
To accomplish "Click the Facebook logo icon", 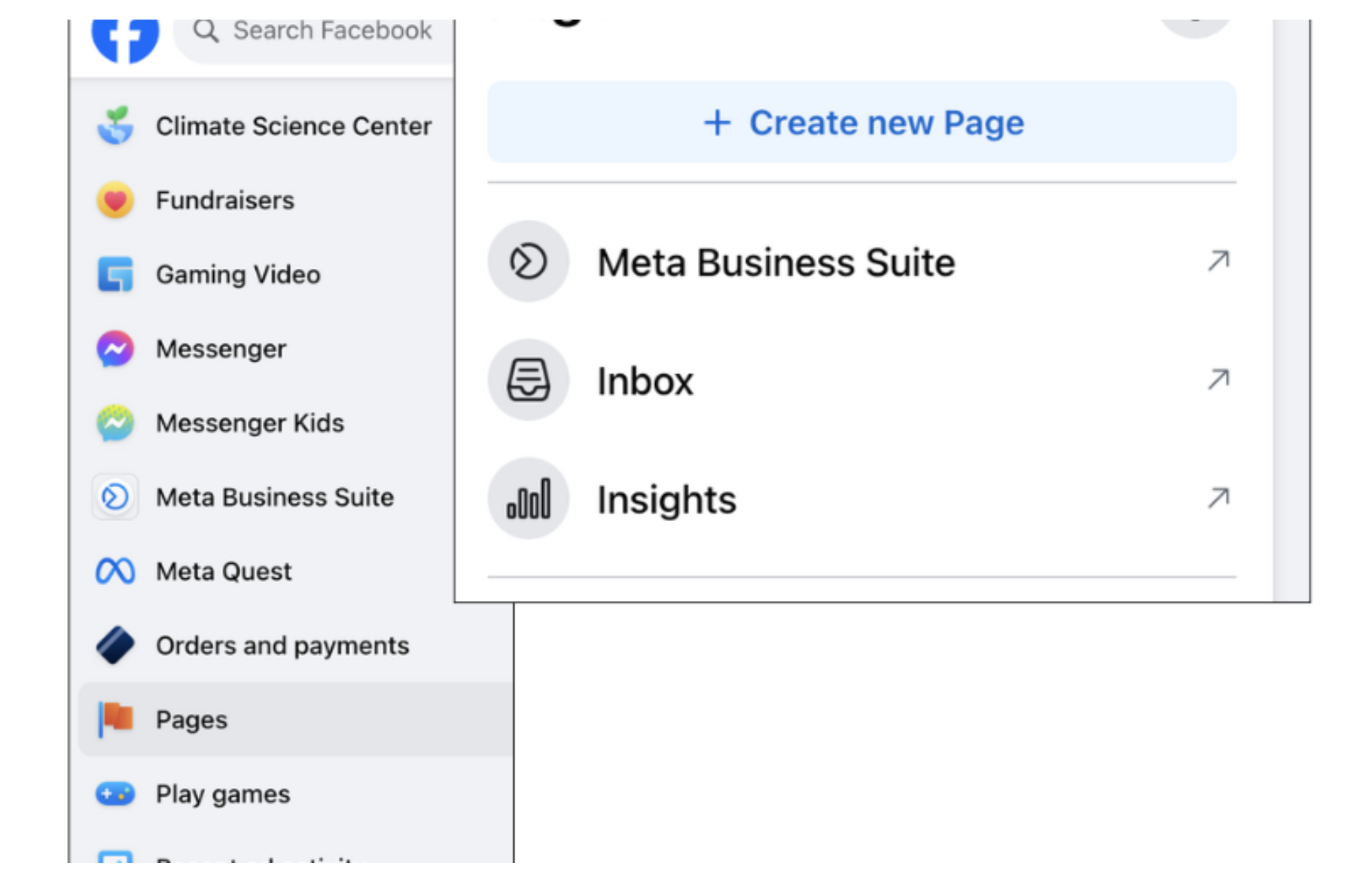I will [125, 41].
